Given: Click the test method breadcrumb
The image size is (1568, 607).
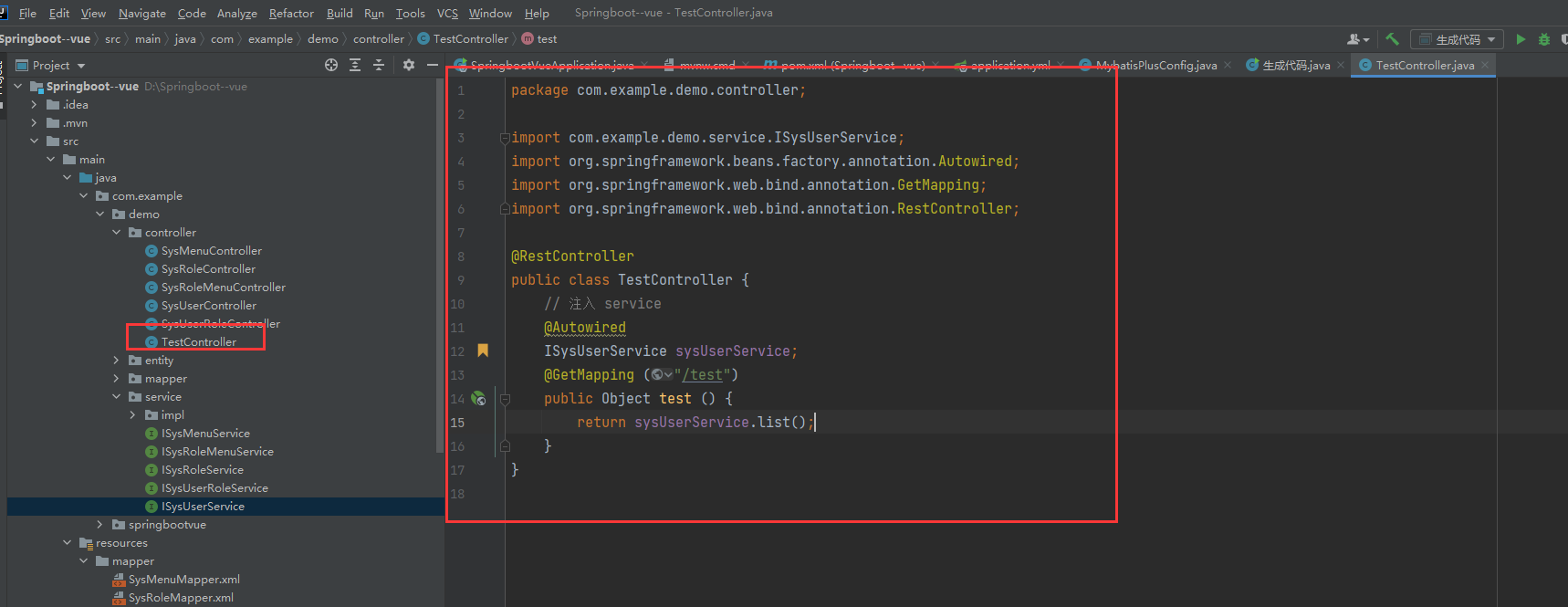Looking at the screenshot, I should coord(539,39).
